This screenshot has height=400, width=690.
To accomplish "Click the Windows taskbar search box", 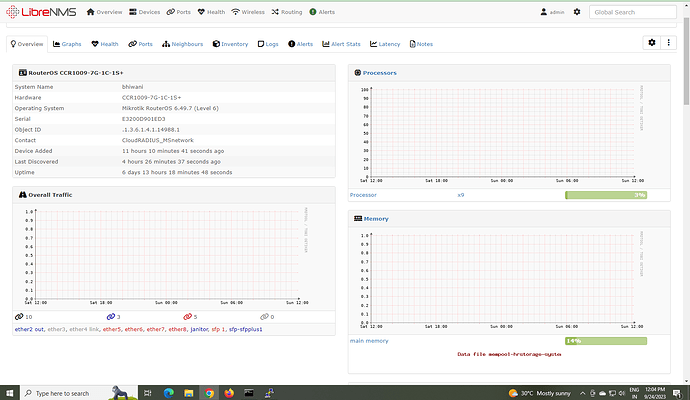I will (79, 393).
